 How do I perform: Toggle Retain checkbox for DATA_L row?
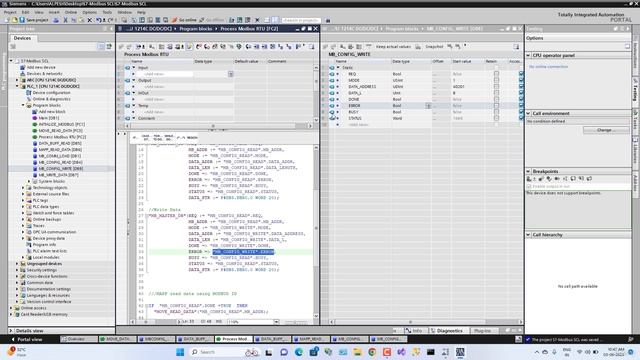[496, 93]
